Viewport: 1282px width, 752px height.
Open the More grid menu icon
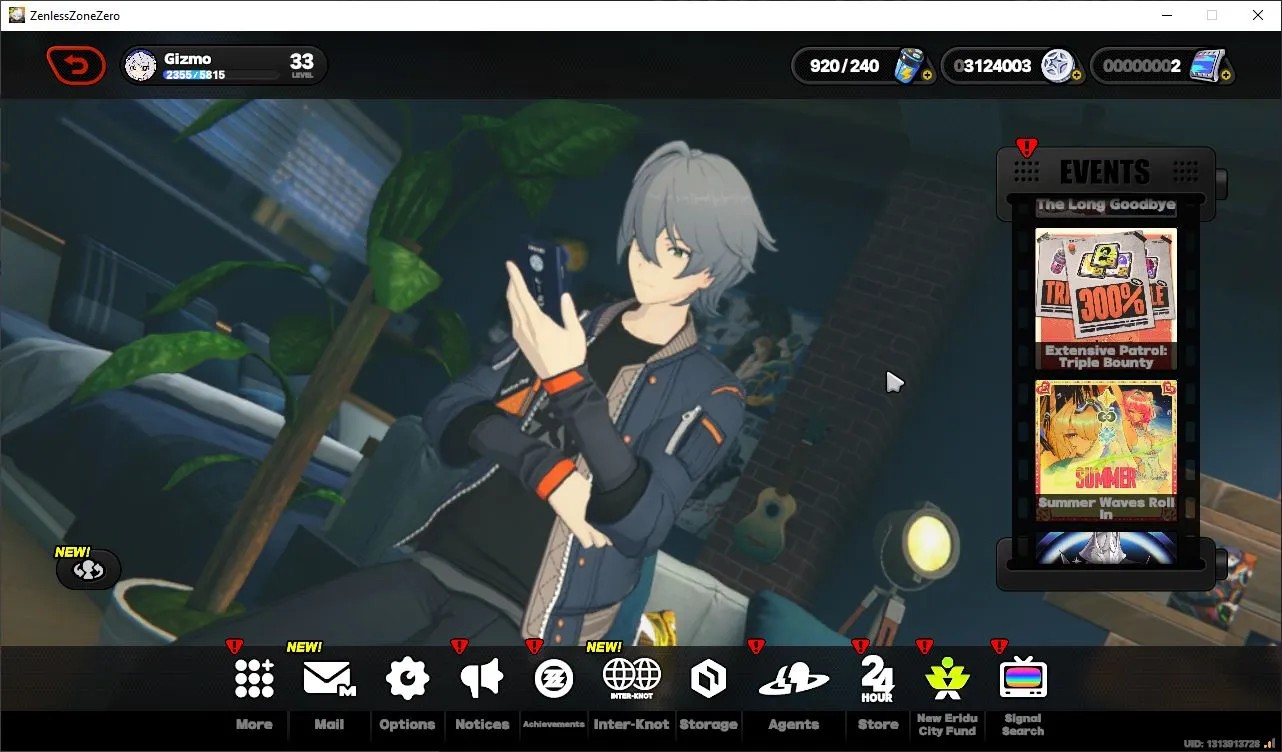254,679
